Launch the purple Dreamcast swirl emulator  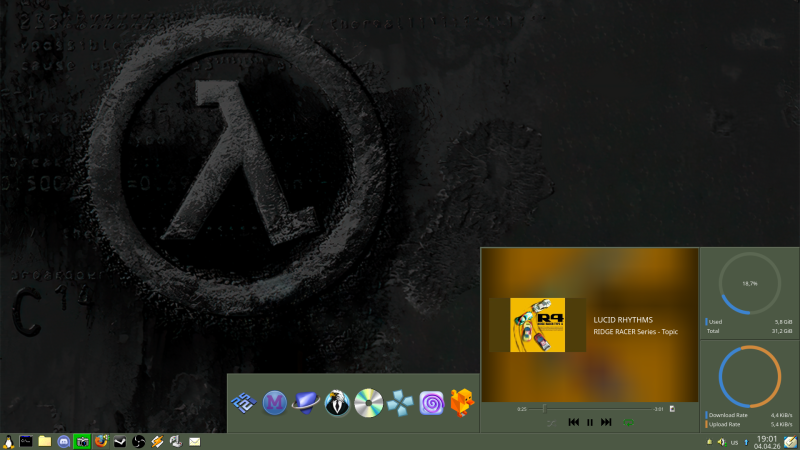431,403
